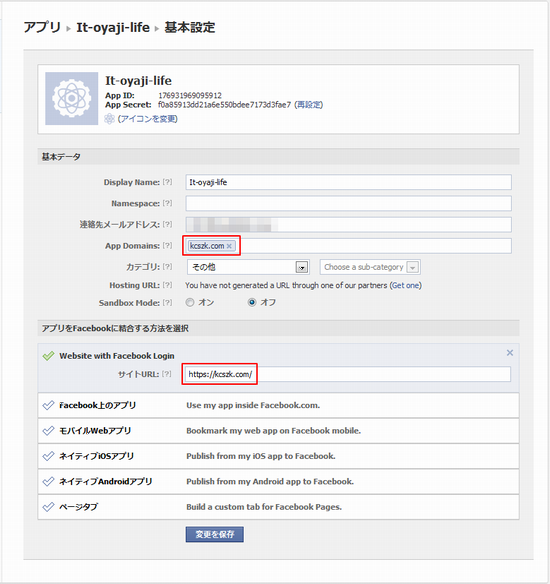Click checkmark icon next to モバイルWebアプリ
The image size is (550, 584).
(x=48, y=431)
